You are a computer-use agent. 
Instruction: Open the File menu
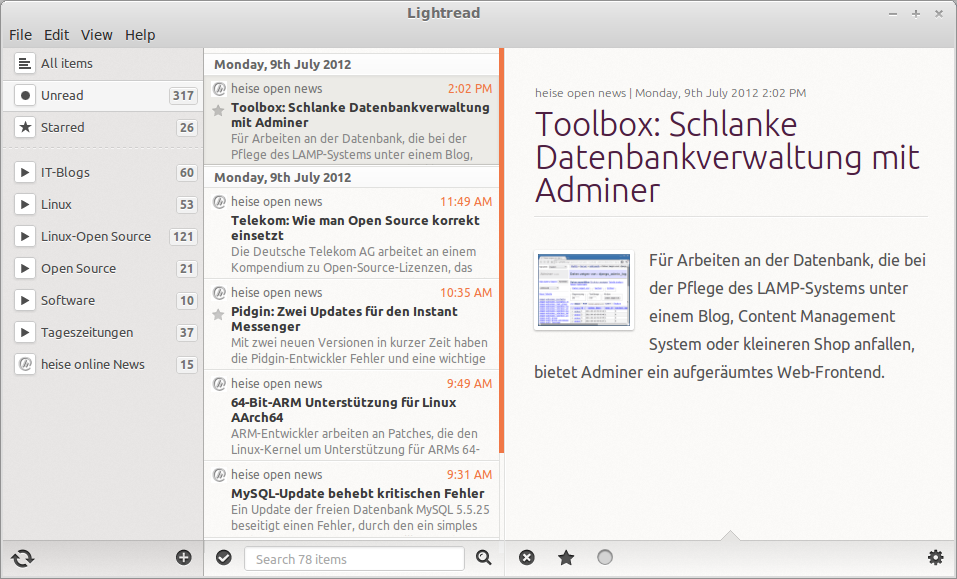coord(21,35)
